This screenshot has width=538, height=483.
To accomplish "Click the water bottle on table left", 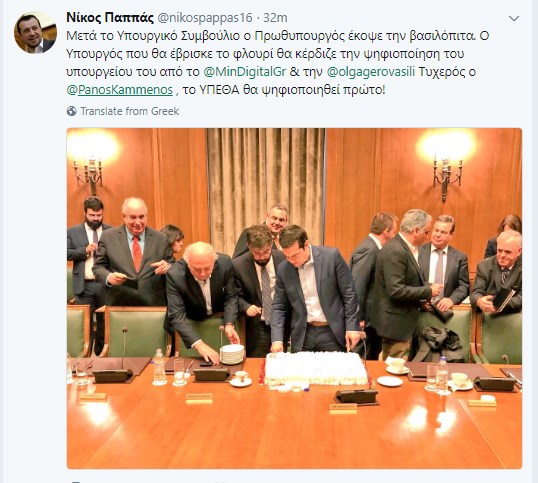I will (x=159, y=367).
